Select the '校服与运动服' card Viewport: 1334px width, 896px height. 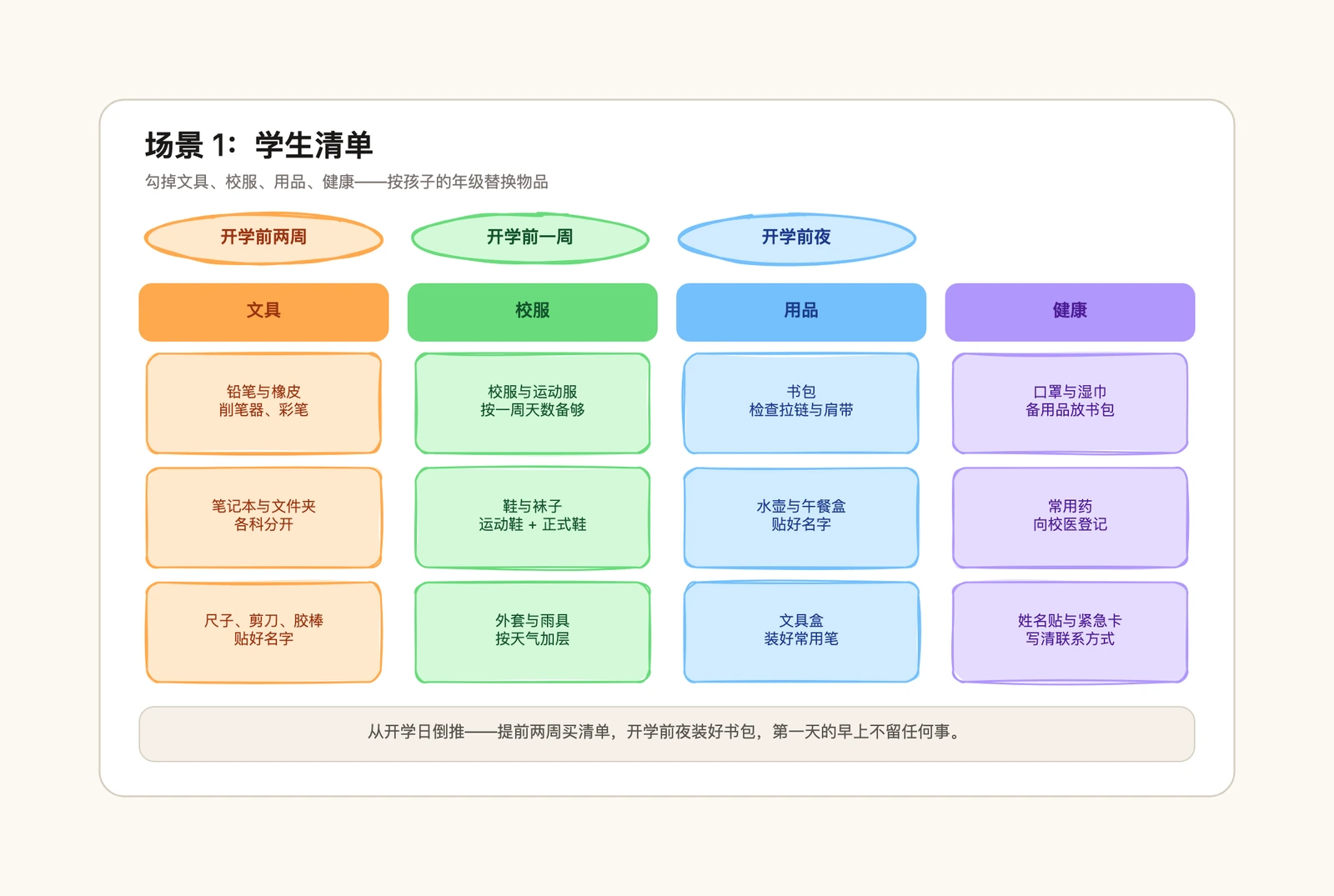[x=533, y=403]
